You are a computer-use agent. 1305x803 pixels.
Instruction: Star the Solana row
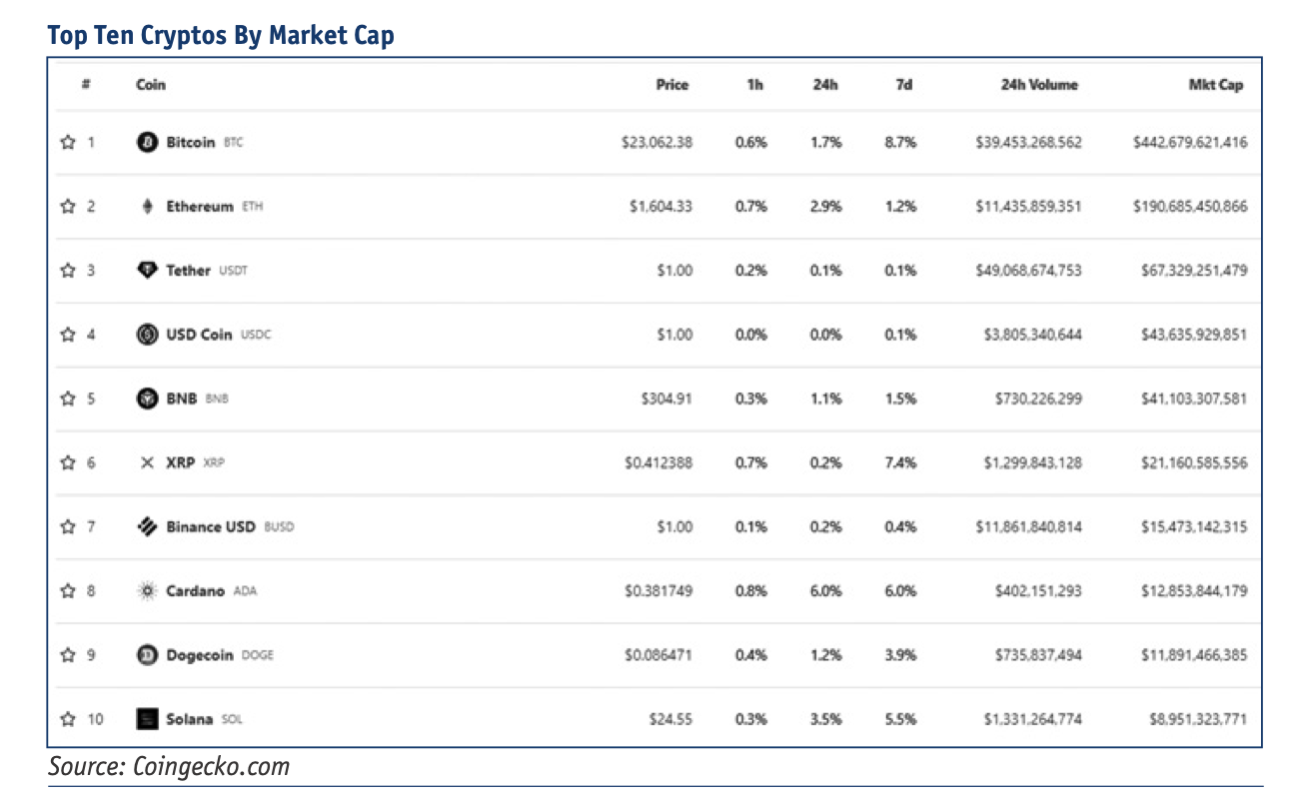point(68,718)
